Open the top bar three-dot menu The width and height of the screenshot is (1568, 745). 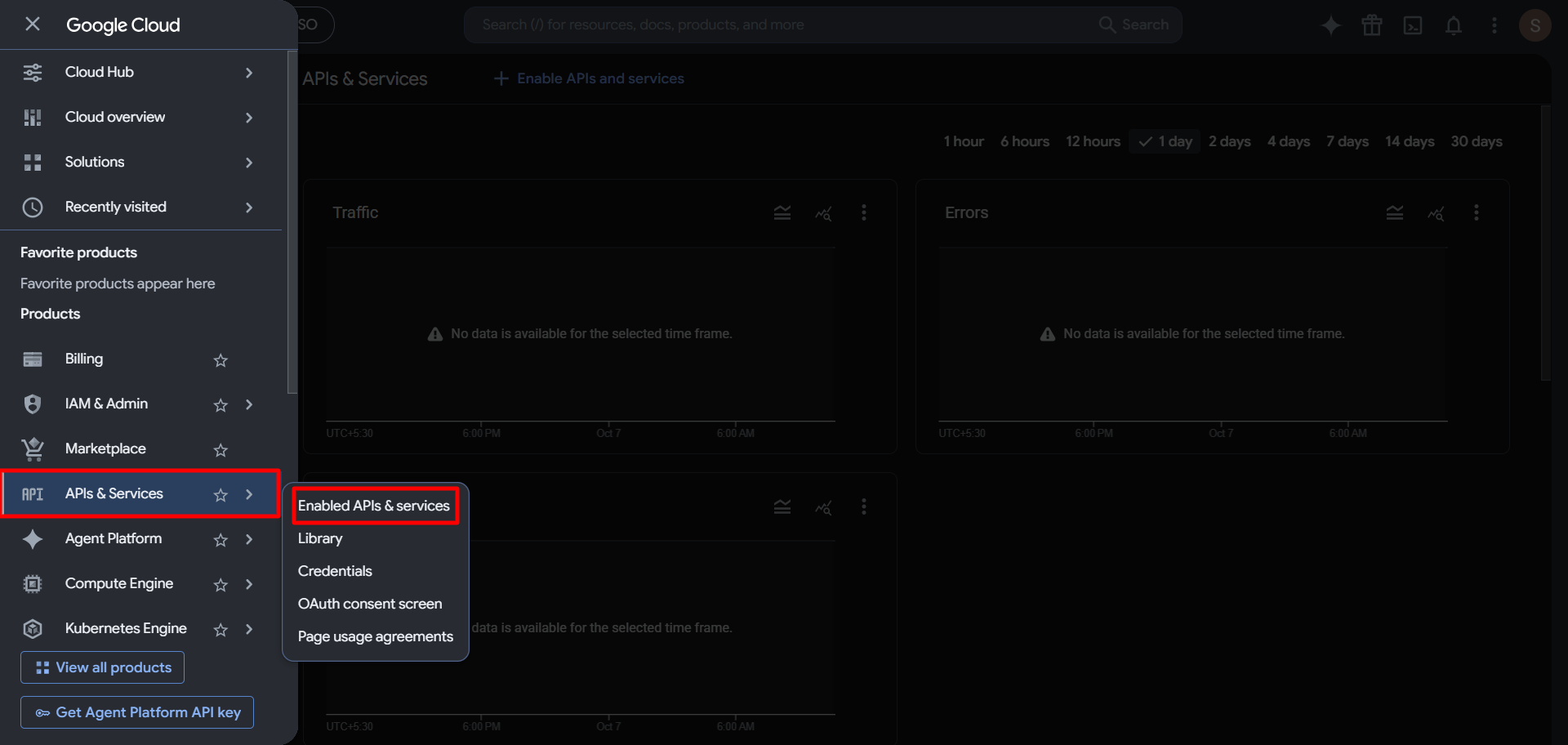[x=1494, y=25]
